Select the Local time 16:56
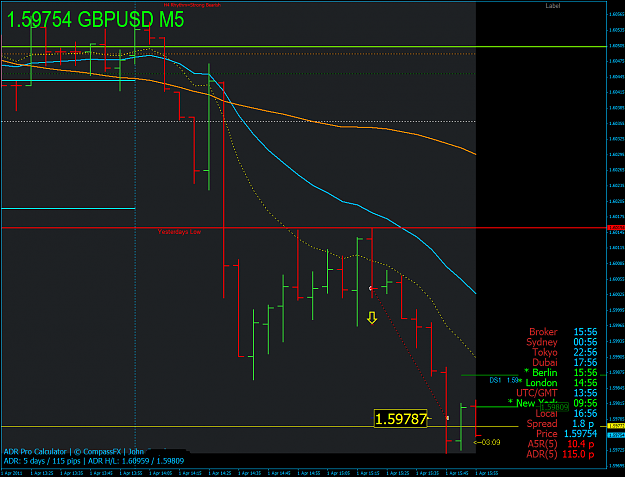 click(x=585, y=414)
